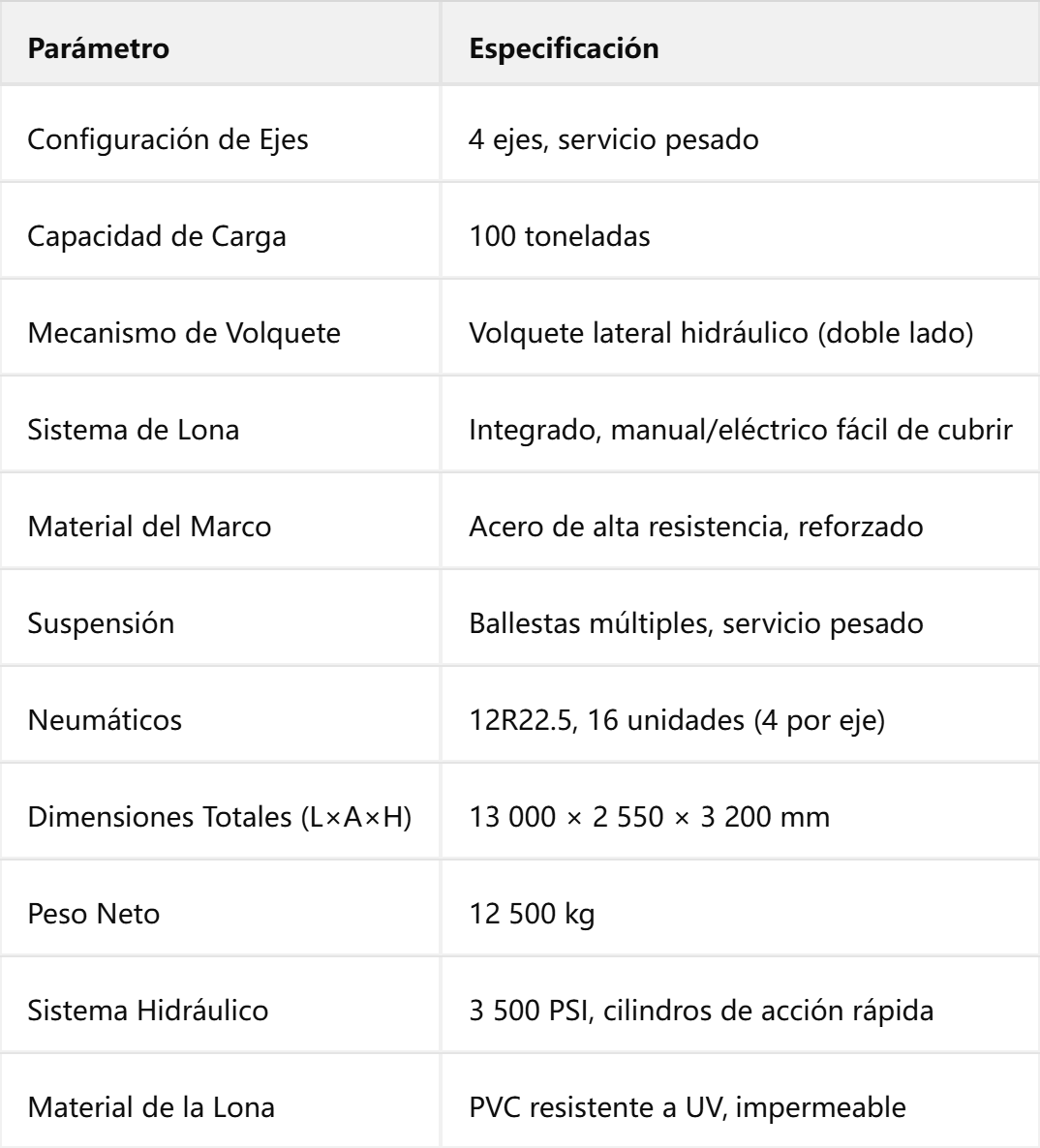
Task: Click the Sistema Hidráulico row label
Action: click(x=148, y=1011)
